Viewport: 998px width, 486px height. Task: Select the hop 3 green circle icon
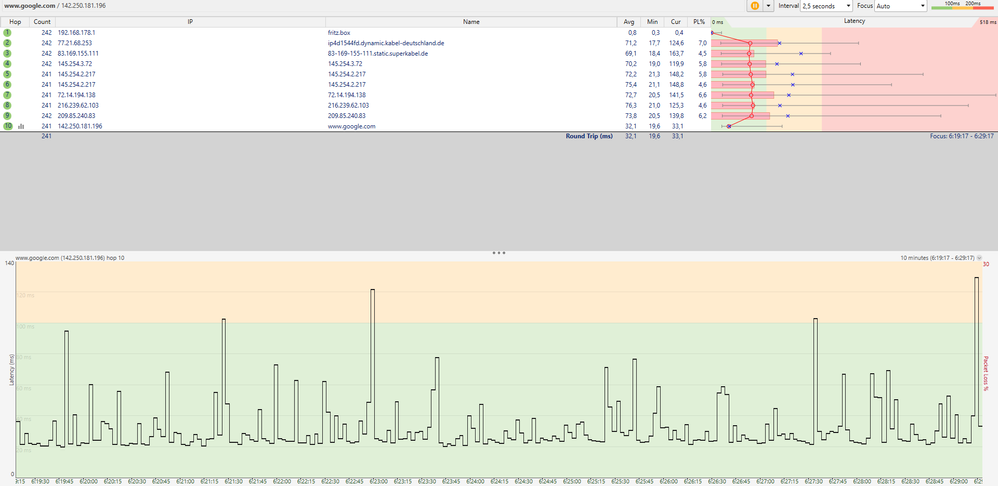pos(8,53)
